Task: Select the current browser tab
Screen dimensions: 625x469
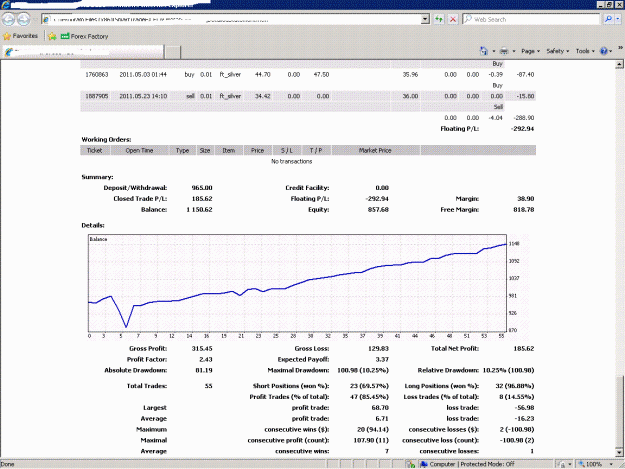Action: [x=83, y=51]
